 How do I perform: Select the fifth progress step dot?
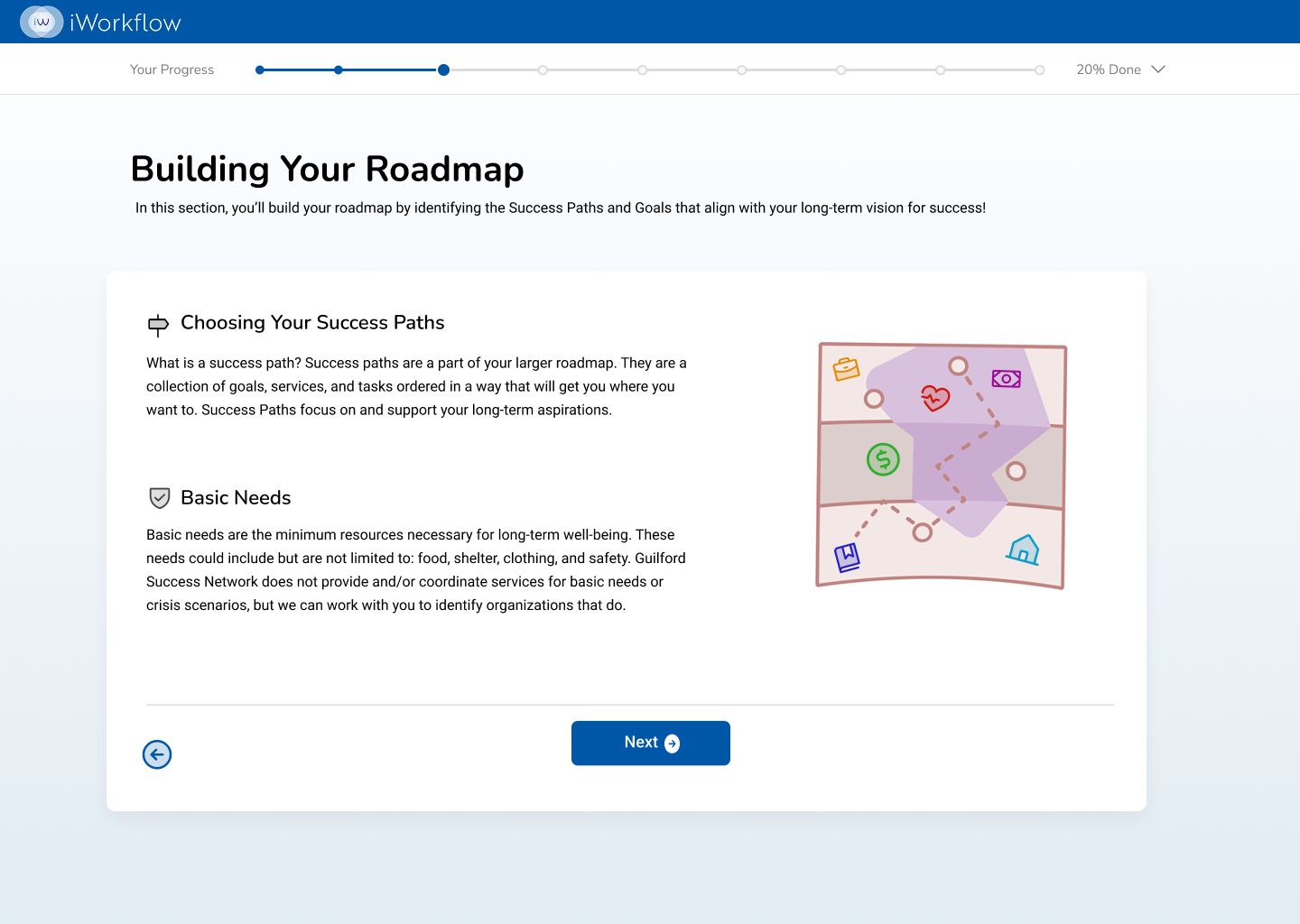pyautogui.click(x=642, y=69)
